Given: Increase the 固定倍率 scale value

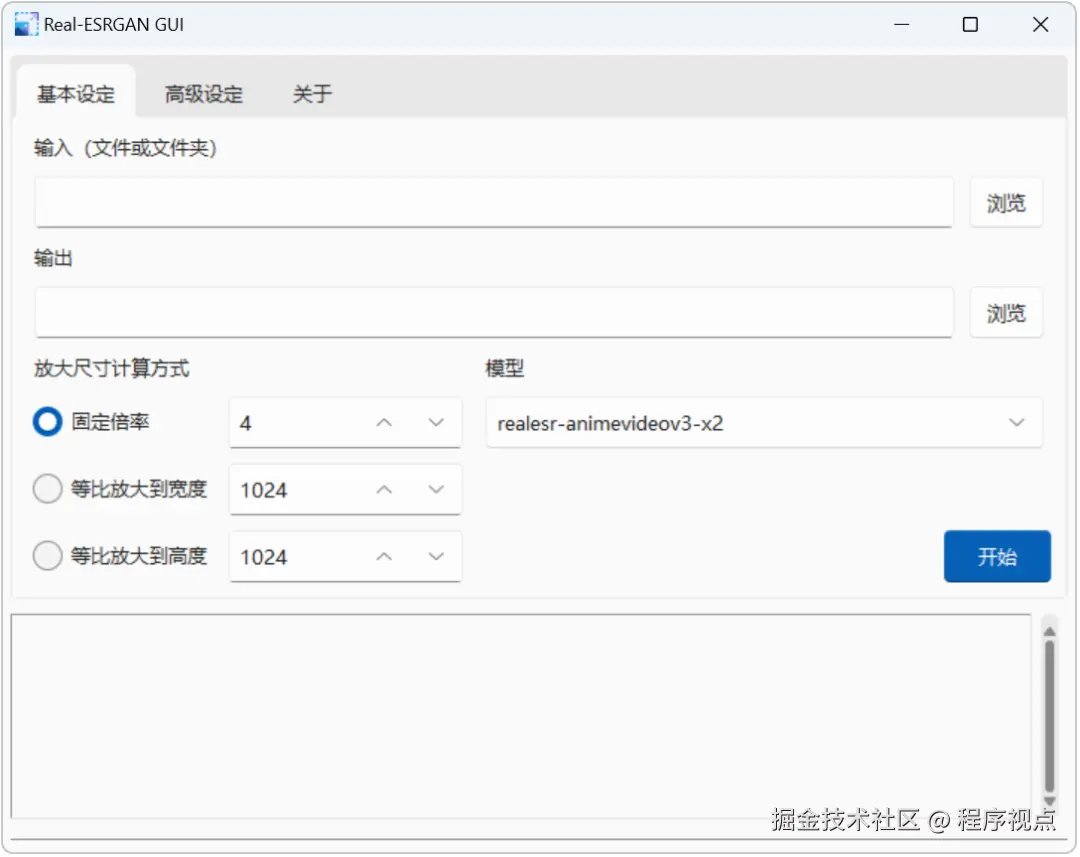Looking at the screenshot, I should coord(383,422).
